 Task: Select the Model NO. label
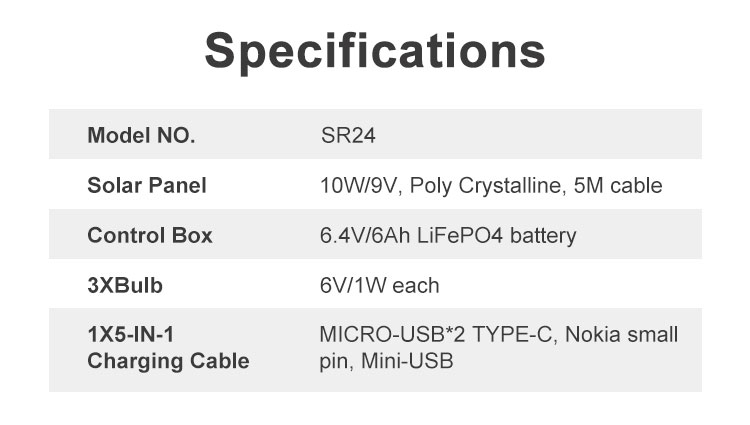(141, 135)
